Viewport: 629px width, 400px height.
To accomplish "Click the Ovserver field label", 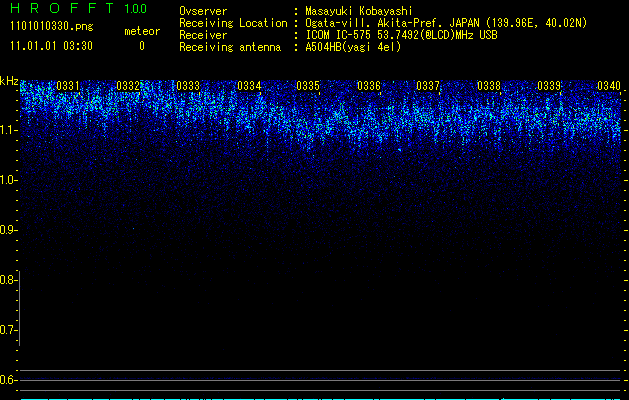I will pos(203,11).
